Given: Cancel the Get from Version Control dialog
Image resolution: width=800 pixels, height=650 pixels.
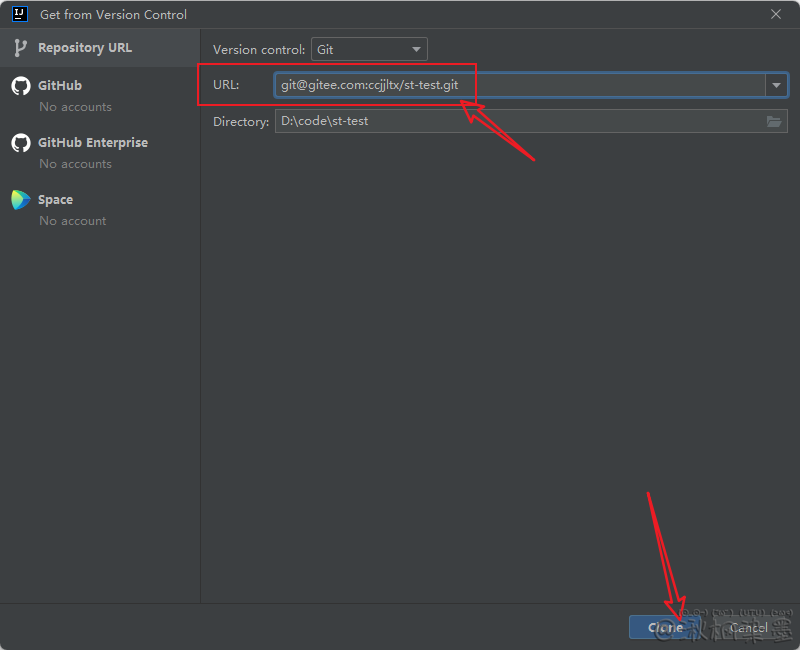Looking at the screenshot, I should 748,628.
